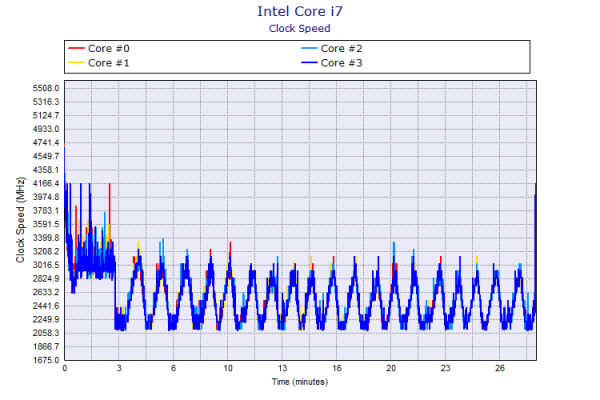The width and height of the screenshot is (600, 400).
Task: Click the 3591.5 y-axis value
Action: coord(46,224)
